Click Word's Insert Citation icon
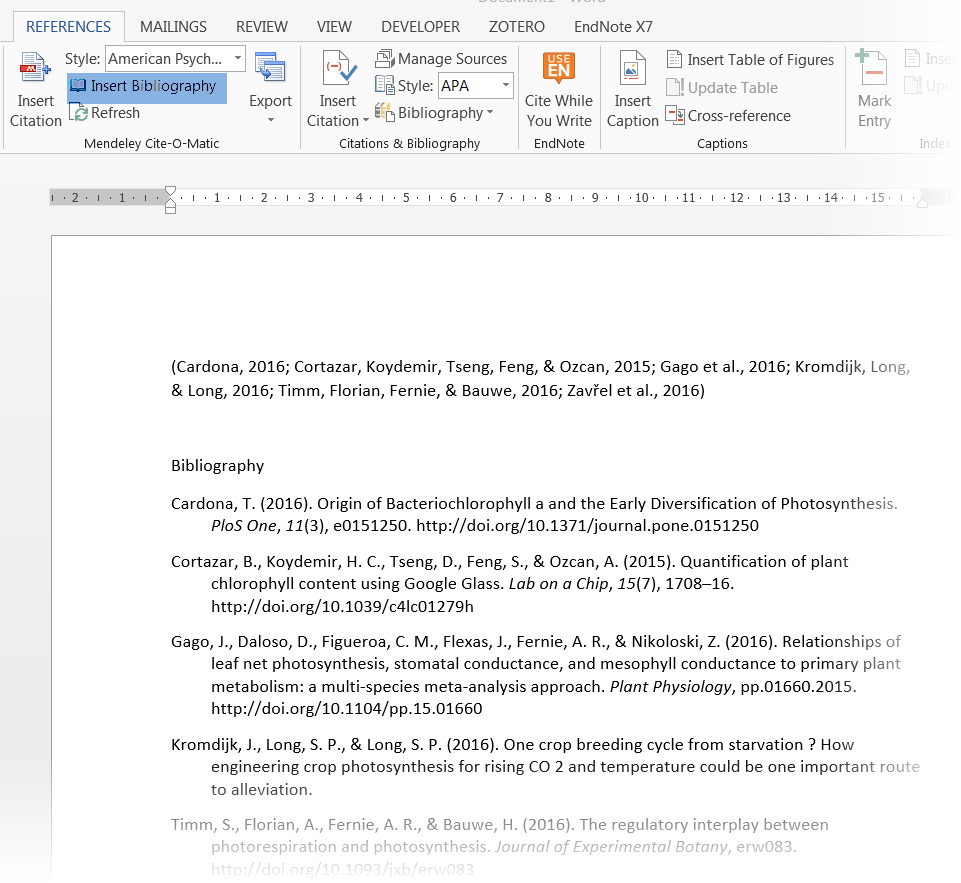Viewport: 961px width, 883px height. 338,67
